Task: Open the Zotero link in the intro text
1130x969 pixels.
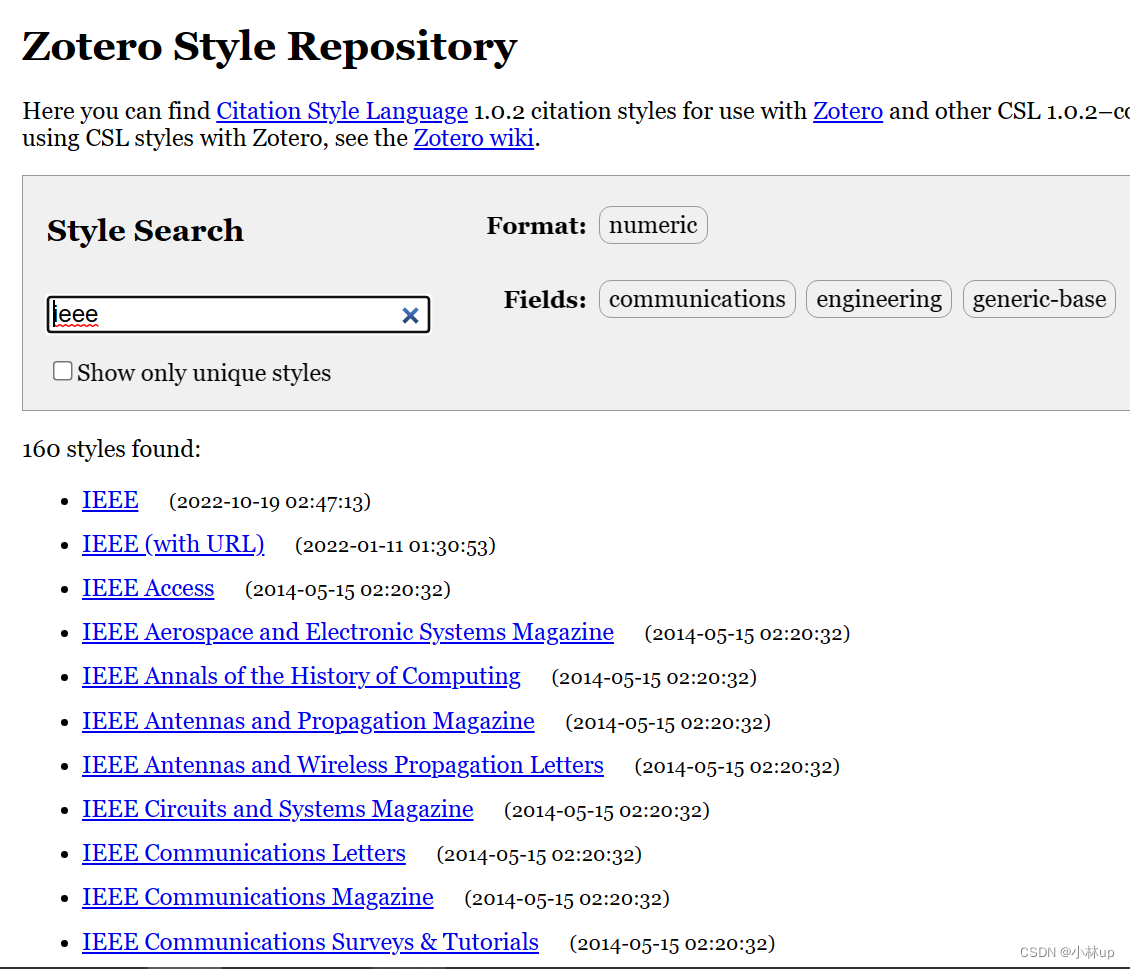Action: pos(848,111)
